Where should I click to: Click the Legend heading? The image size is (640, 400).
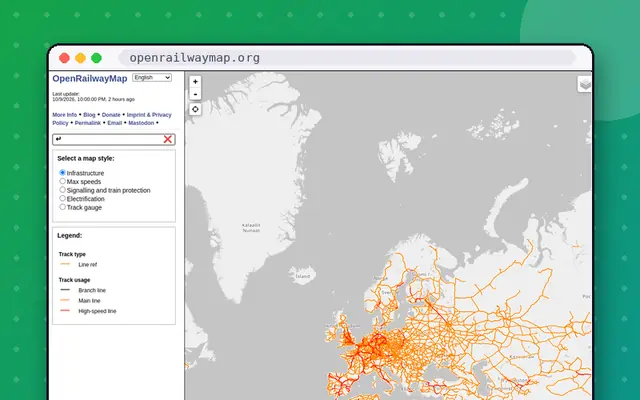69,236
